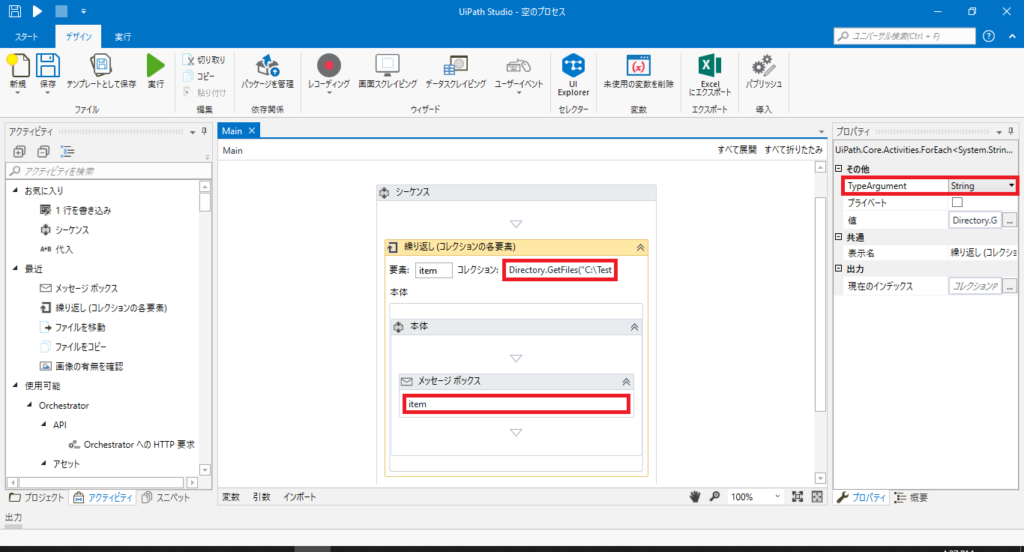Collapse the Orchestrator tree node
This screenshot has width=1024, height=552.
29,405
